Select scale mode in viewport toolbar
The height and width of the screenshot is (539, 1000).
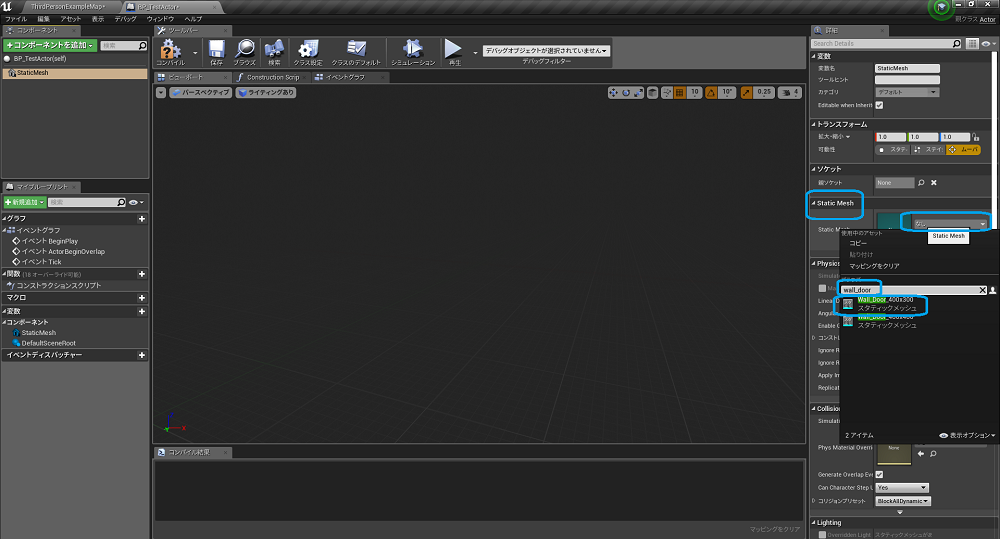click(x=638, y=92)
